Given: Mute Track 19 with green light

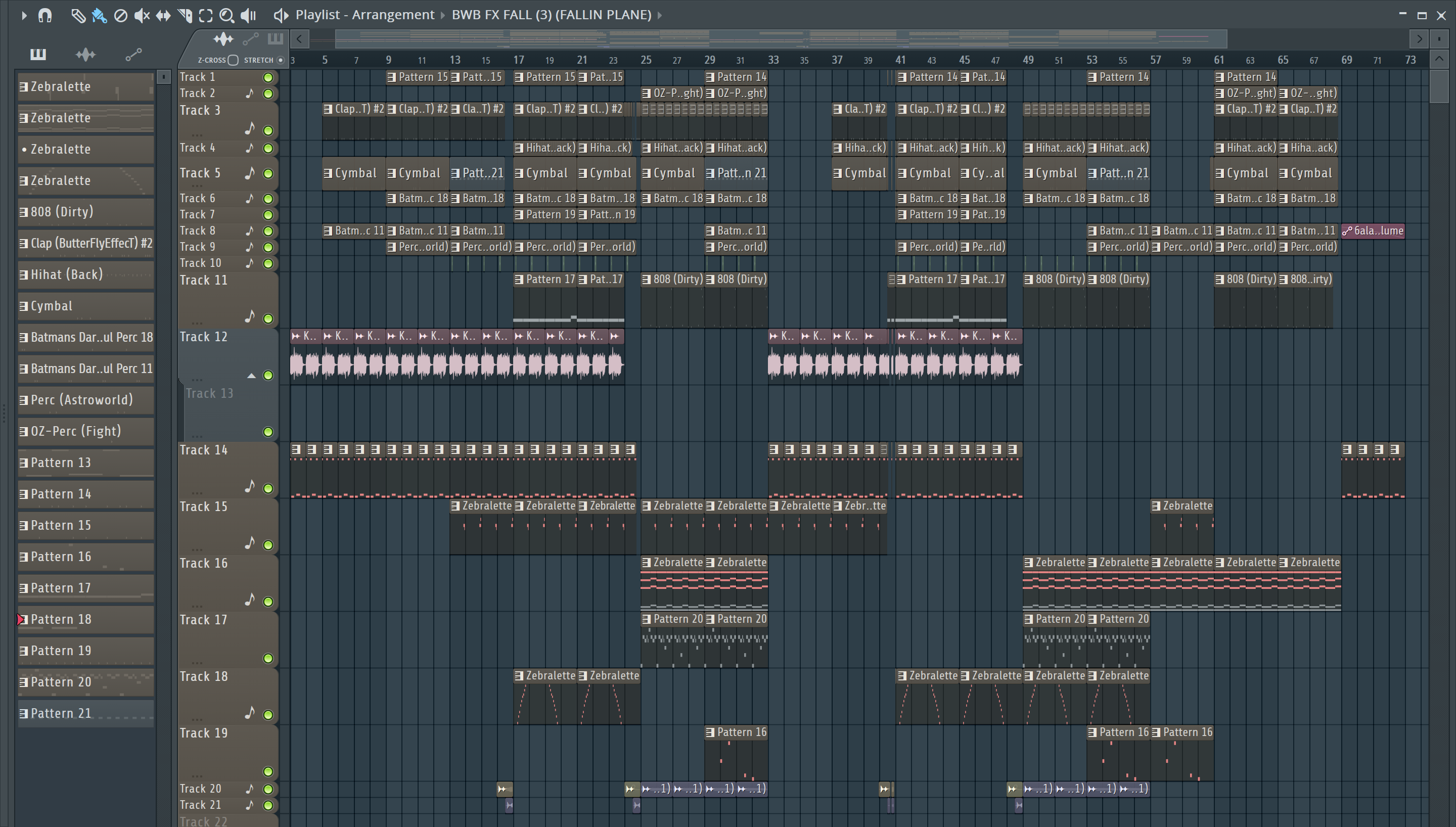Looking at the screenshot, I should [268, 772].
